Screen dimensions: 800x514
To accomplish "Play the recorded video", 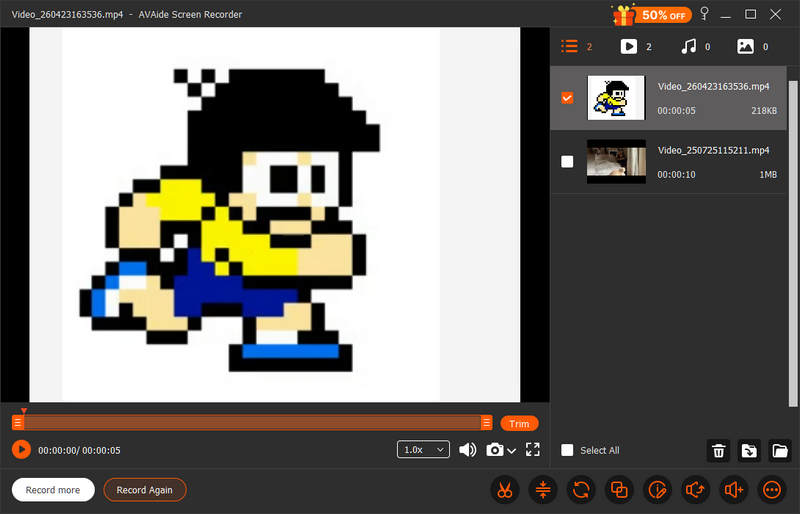I will coord(21,450).
